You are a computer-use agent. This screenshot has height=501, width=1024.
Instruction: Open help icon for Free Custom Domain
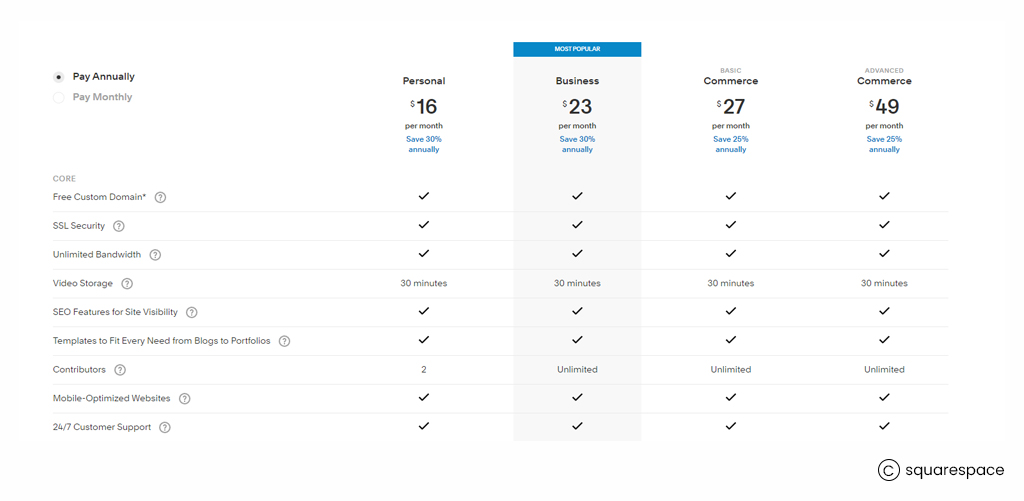point(160,197)
